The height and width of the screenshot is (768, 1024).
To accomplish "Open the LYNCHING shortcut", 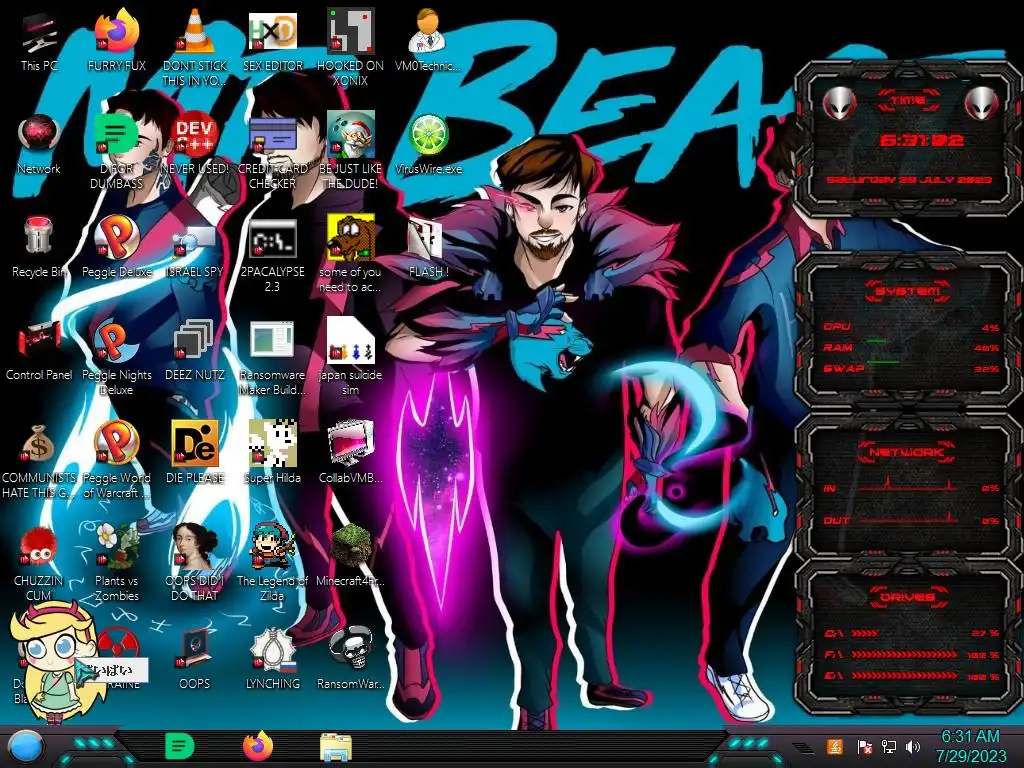I will point(272,650).
